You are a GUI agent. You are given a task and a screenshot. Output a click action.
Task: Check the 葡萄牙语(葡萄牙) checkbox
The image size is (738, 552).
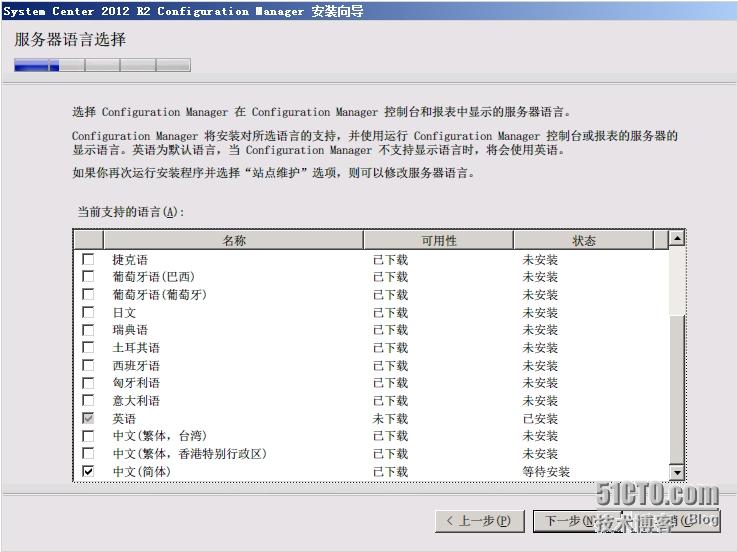point(88,295)
